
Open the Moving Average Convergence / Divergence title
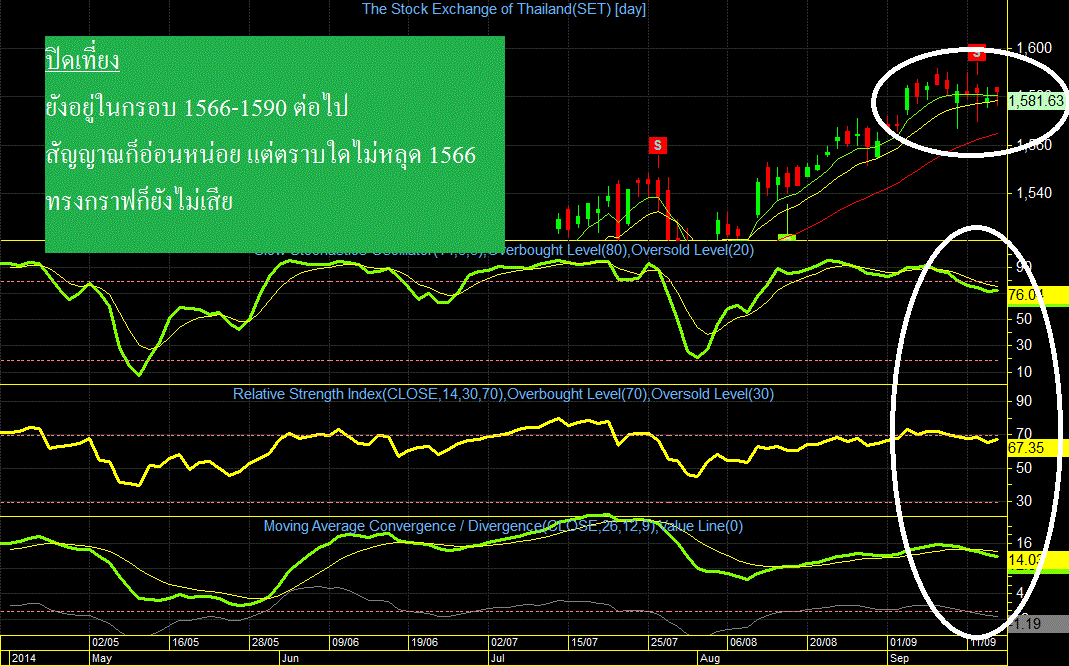[x=503, y=526]
